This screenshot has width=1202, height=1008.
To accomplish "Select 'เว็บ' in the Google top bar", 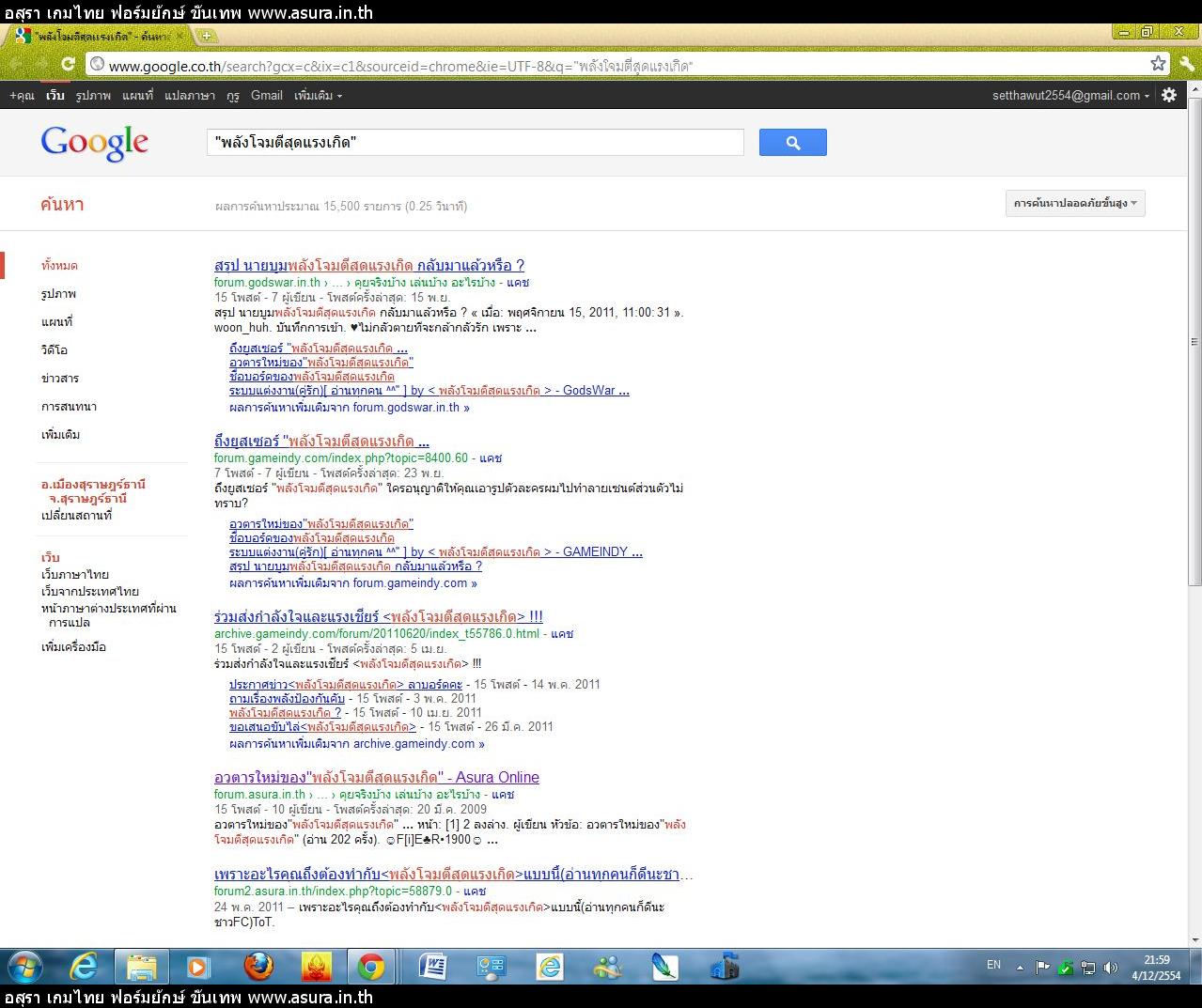I will tap(55, 96).
